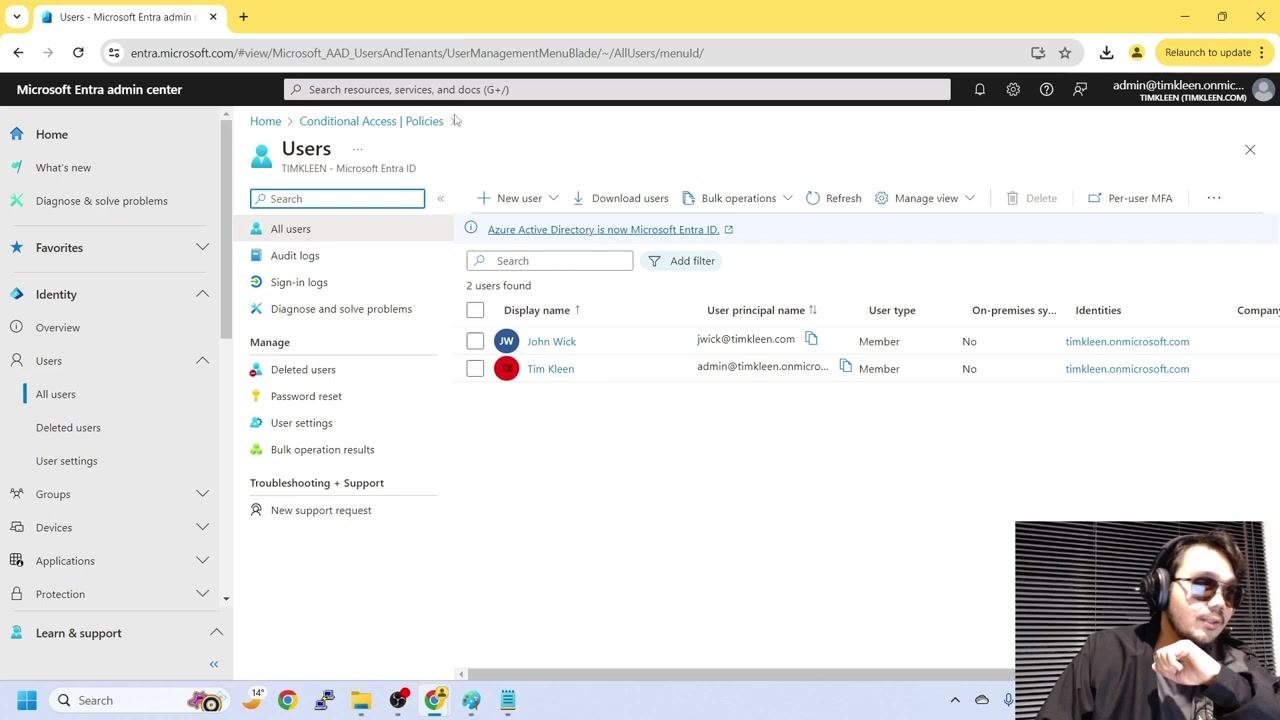Open admin account avatar
This screenshot has width=1280, height=720.
1263,90
